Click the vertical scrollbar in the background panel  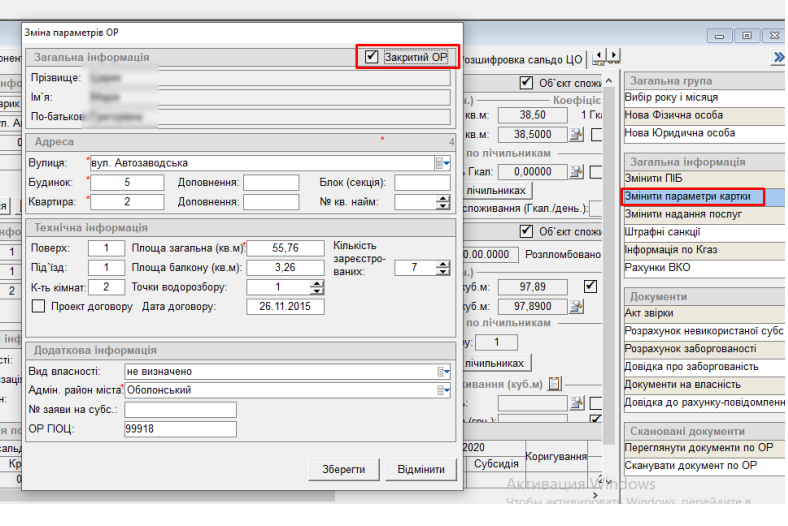(x=607, y=260)
